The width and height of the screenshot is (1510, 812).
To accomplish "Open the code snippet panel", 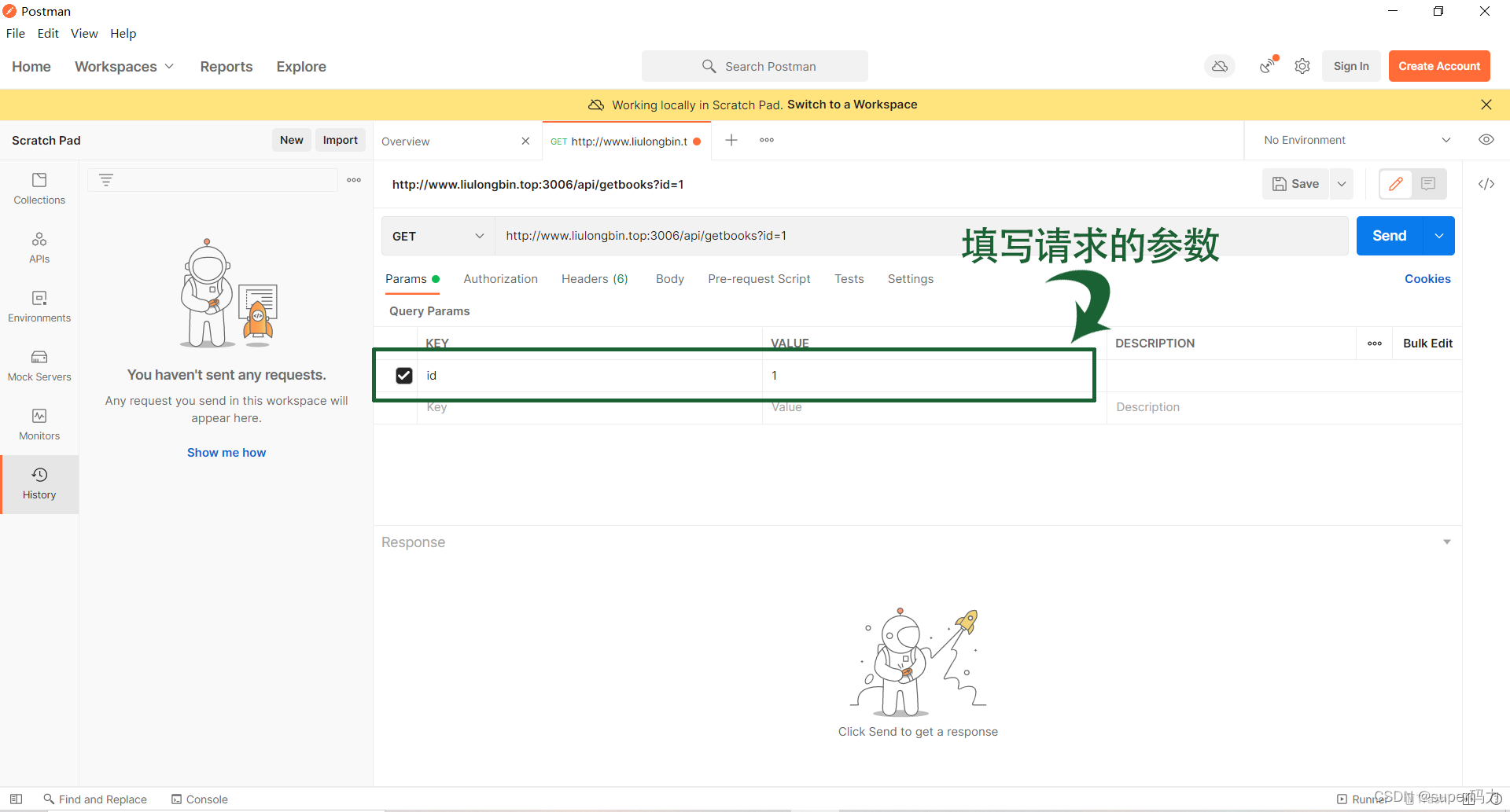I will (x=1486, y=184).
